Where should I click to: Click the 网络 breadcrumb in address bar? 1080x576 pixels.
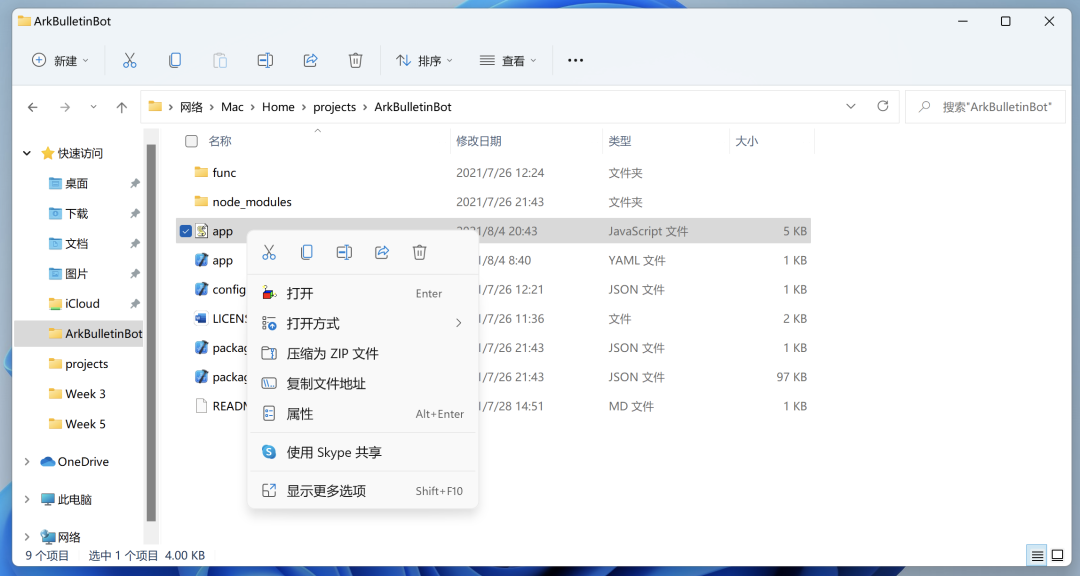point(191,107)
